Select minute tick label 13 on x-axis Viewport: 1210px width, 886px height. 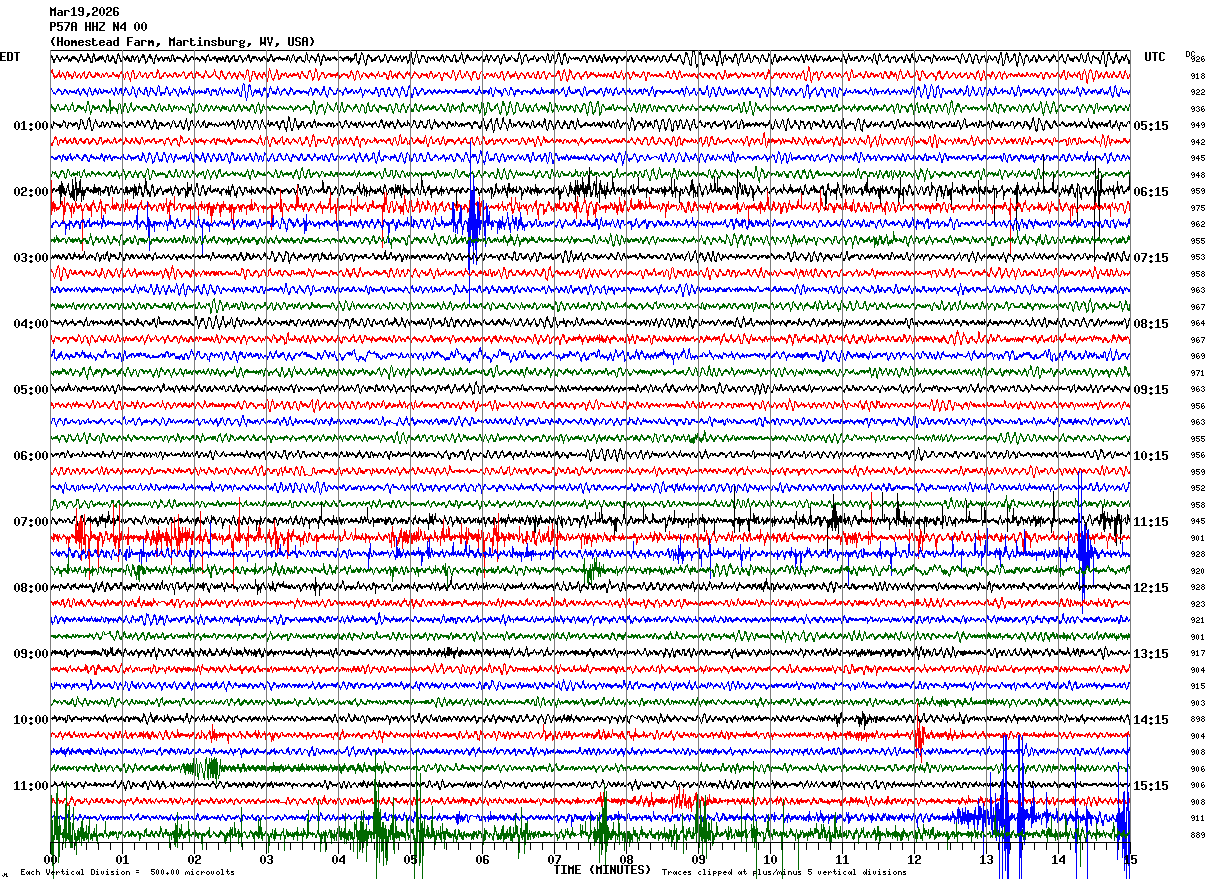pos(986,860)
